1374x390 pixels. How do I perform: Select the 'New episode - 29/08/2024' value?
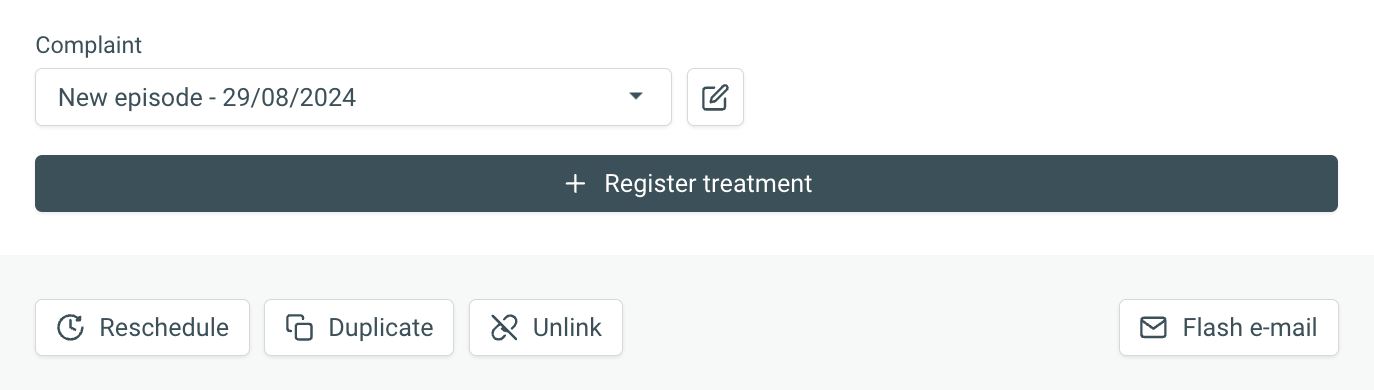(207, 98)
